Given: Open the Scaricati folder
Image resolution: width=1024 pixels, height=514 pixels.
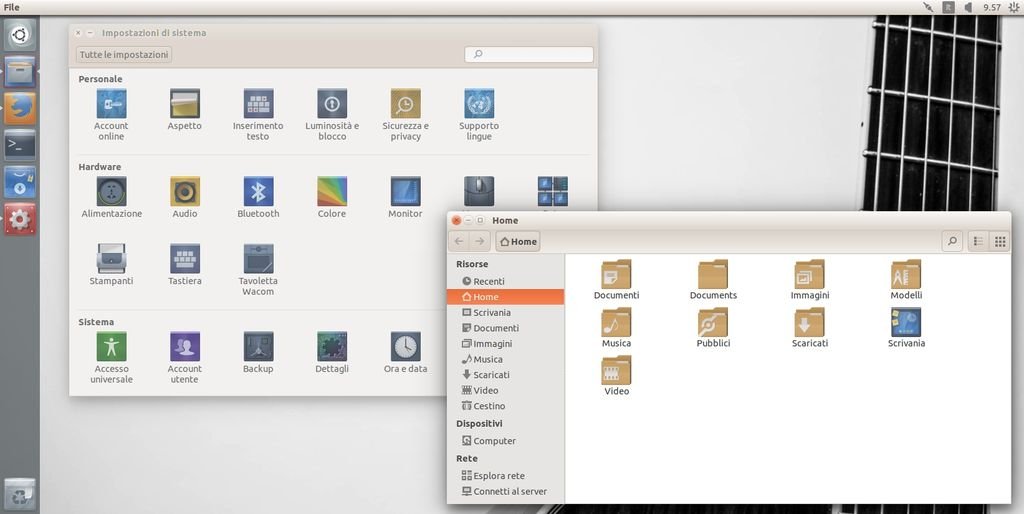Looking at the screenshot, I should [809, 323].
